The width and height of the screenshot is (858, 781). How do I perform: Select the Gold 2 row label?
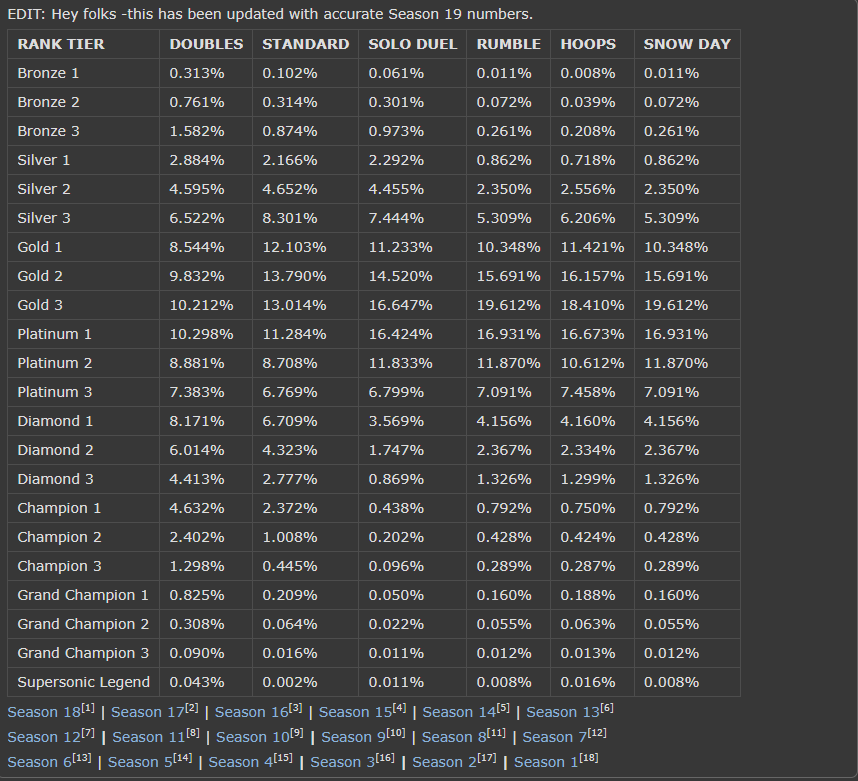(x=40, y=276)
